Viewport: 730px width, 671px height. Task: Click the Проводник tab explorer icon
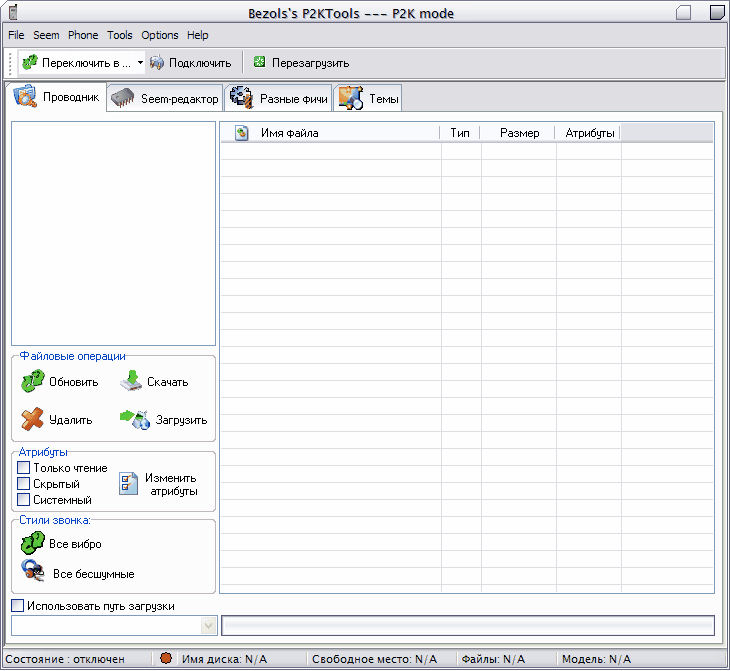[25, 96]
